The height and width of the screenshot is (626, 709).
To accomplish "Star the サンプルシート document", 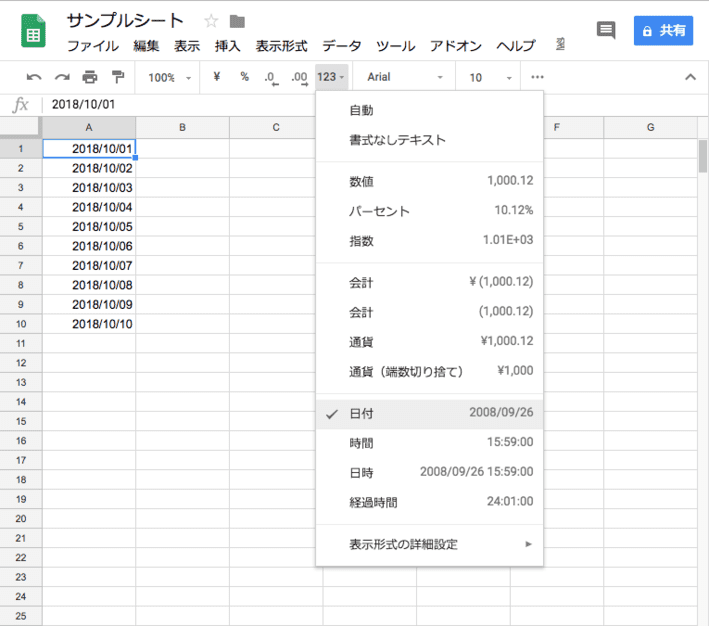I will (x=211, y=21).
